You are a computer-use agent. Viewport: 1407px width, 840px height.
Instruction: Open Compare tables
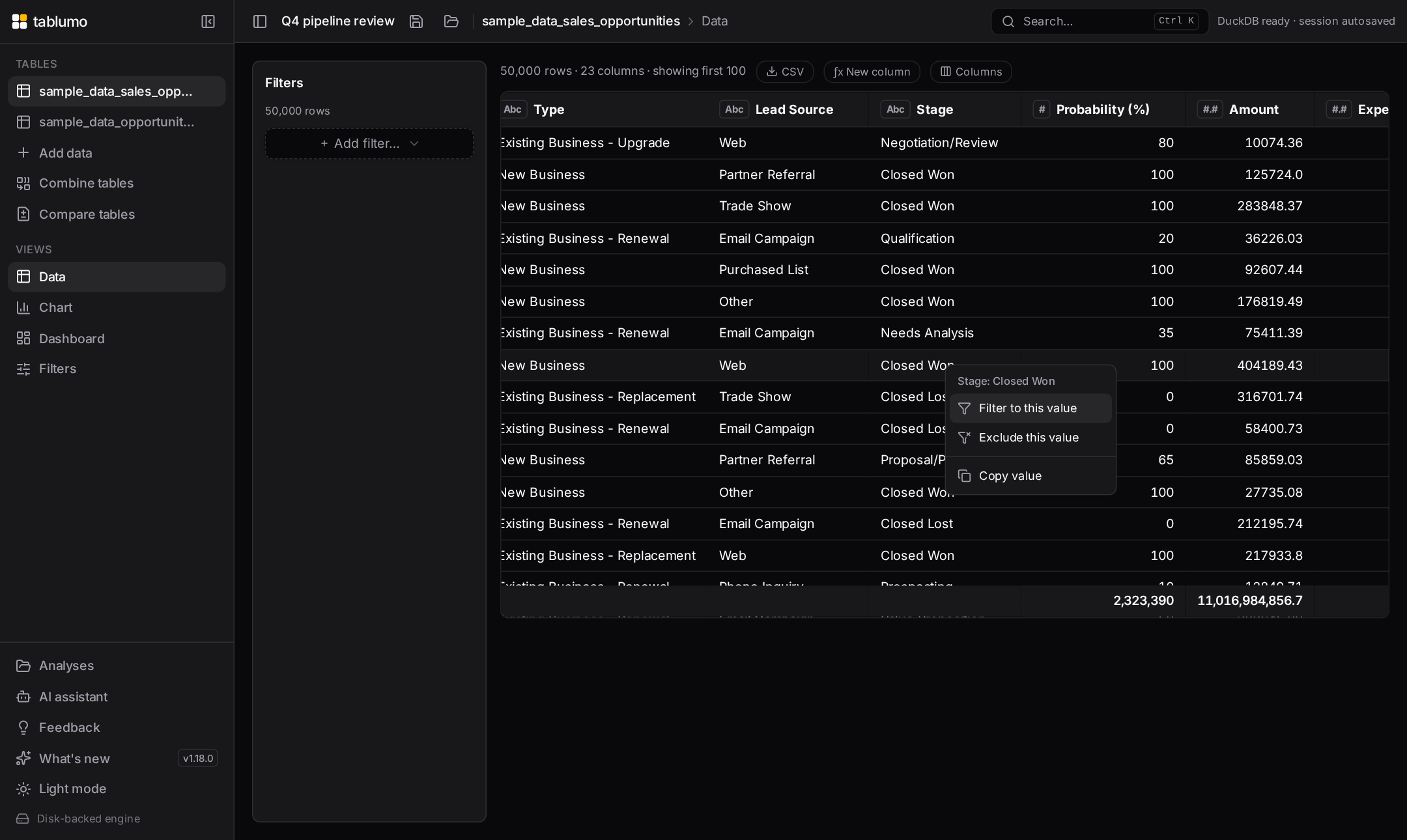(117, 214)
